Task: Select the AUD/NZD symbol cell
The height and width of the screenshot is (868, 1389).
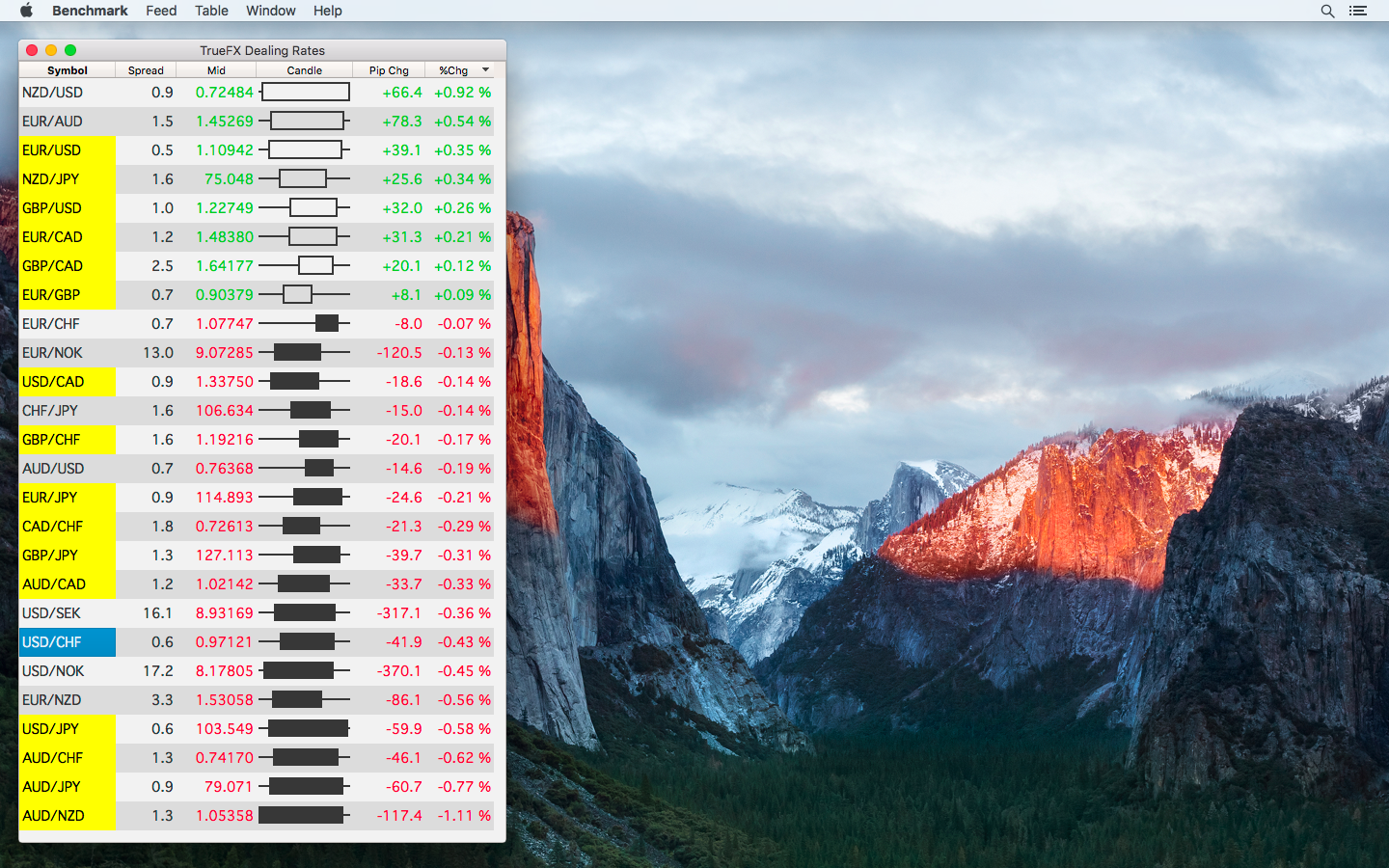Action: [68, 816]
